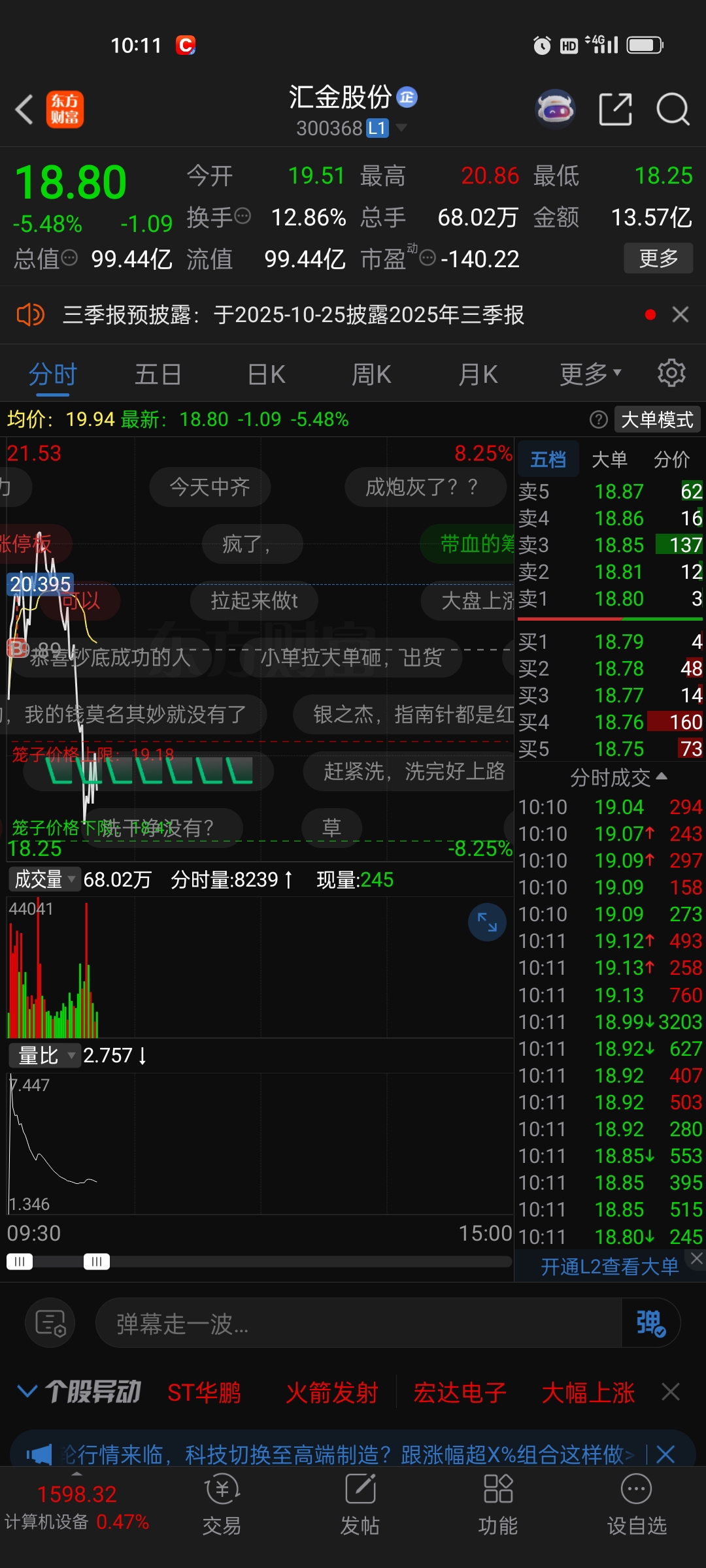Open search with magnifier icon
This screenshot has width=706, height=1568.
click(673, 109)
